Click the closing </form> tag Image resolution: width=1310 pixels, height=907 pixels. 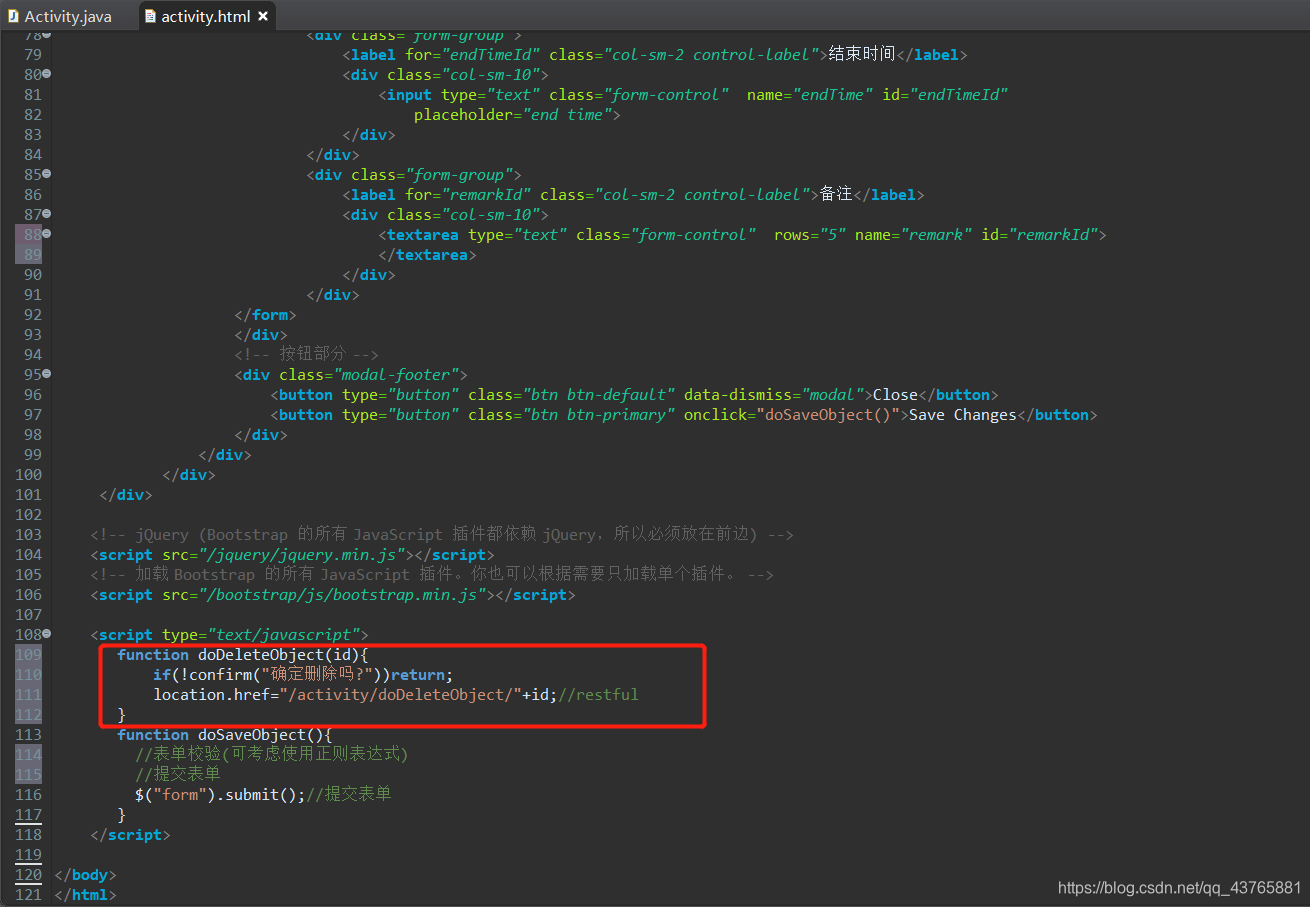coord(265,315)
